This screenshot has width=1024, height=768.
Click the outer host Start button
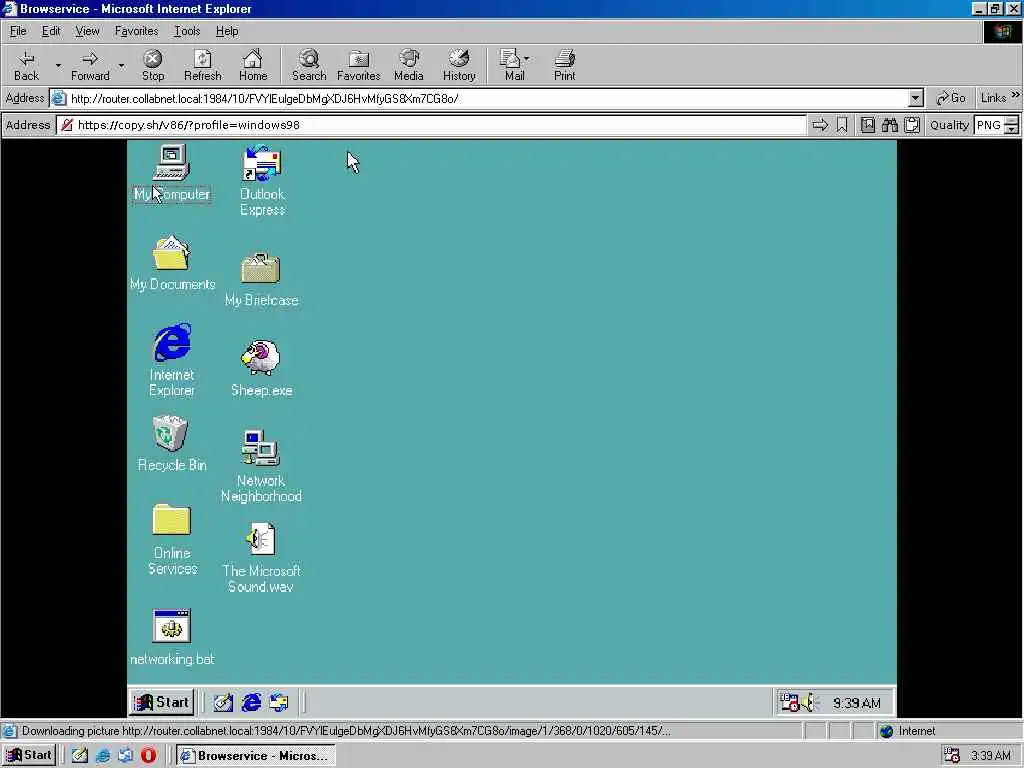click(29, 756)
